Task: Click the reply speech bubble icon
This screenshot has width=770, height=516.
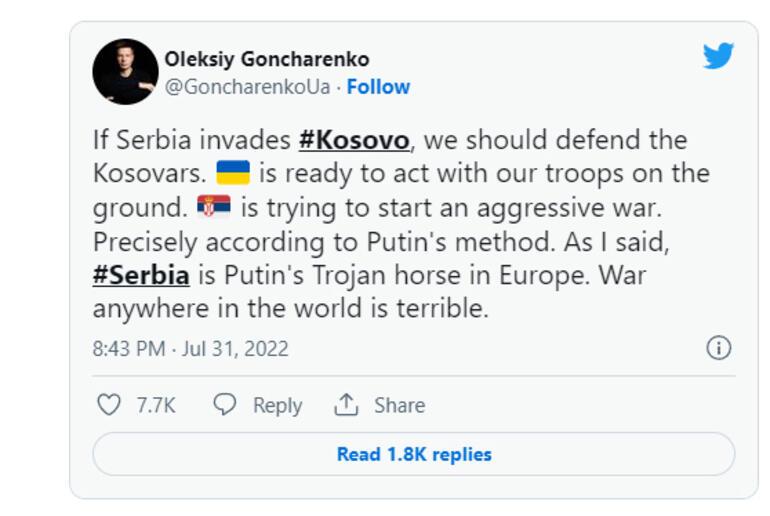Action: tap(224, 405)
